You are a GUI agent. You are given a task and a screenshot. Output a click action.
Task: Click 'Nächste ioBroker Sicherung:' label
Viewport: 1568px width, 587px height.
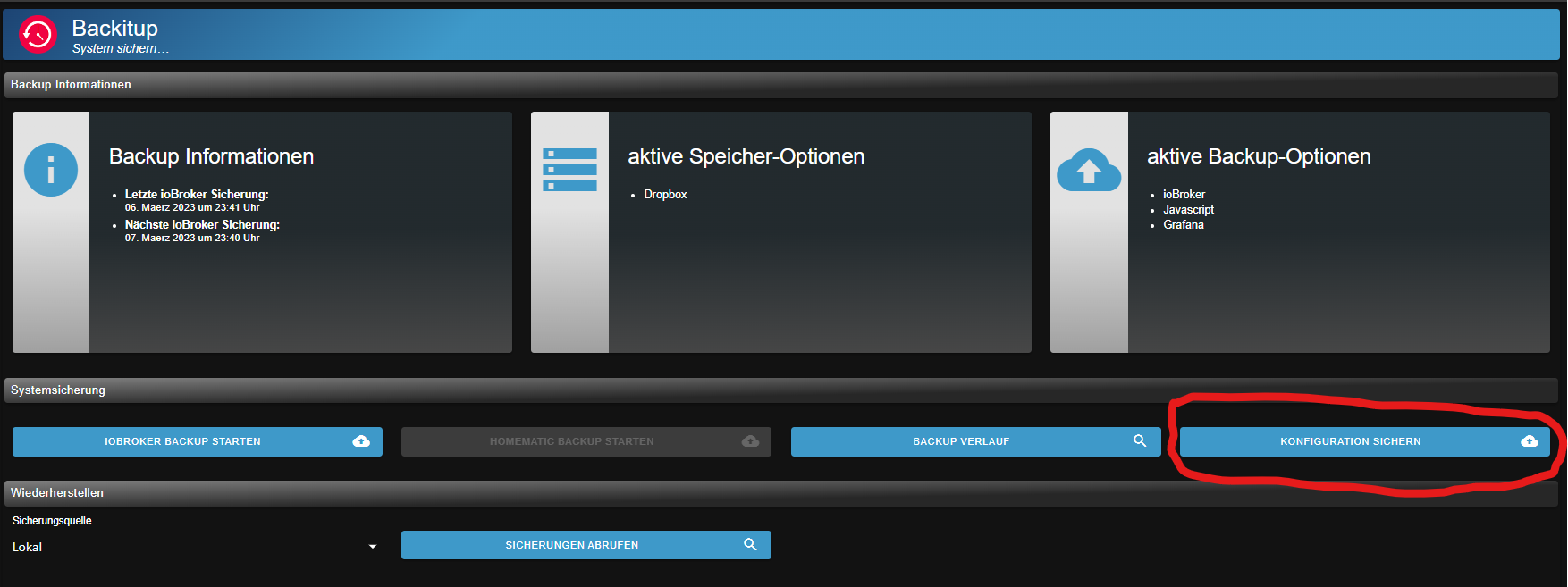click(x=202, y=224)
